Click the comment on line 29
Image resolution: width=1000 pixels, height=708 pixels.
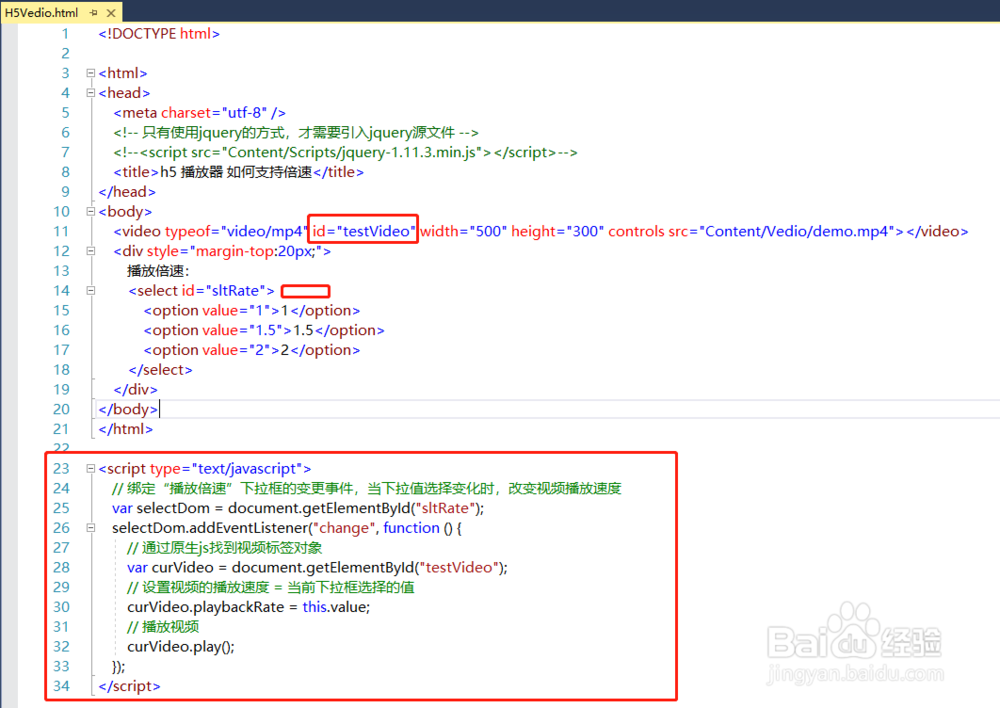point(271,587)
